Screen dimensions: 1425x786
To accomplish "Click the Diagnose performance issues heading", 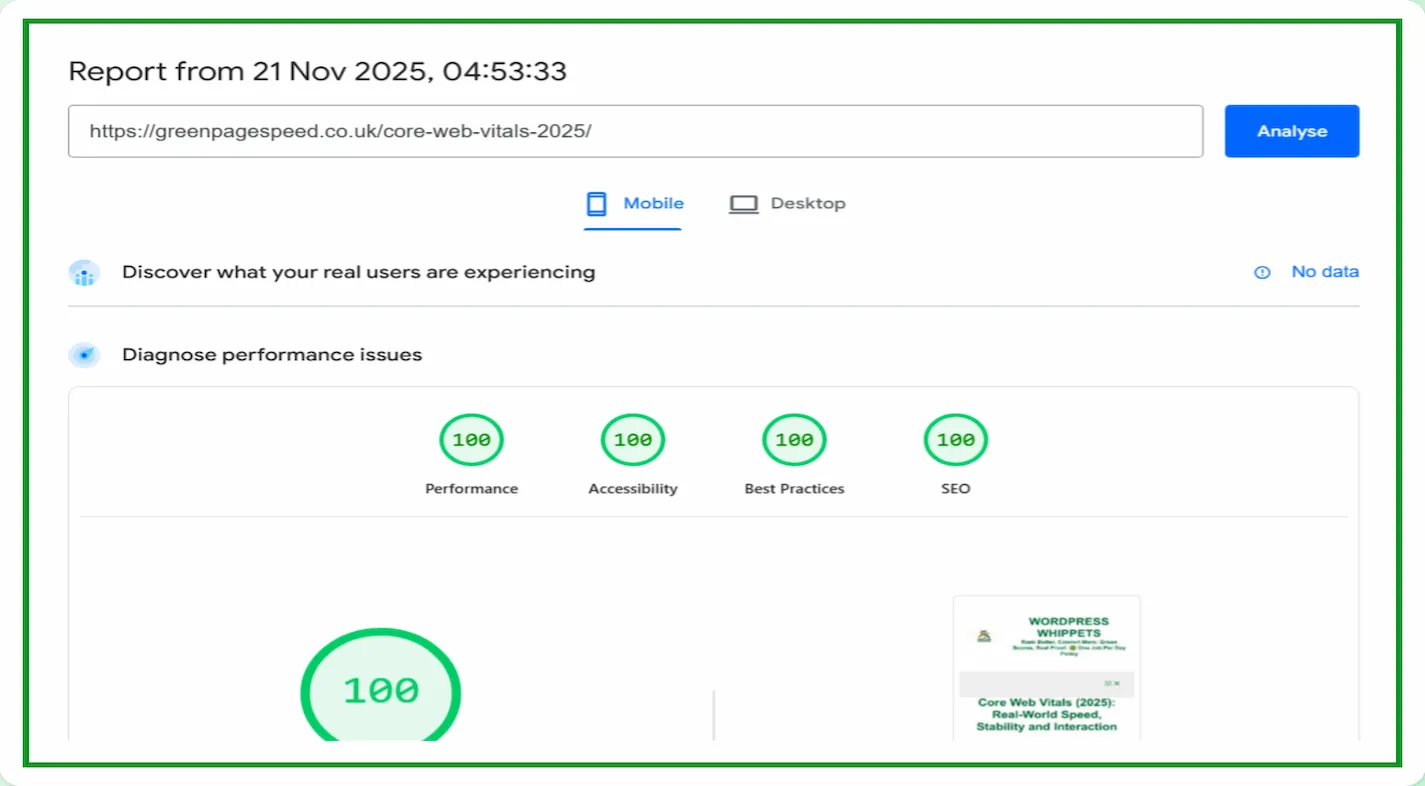I will 272,355.
